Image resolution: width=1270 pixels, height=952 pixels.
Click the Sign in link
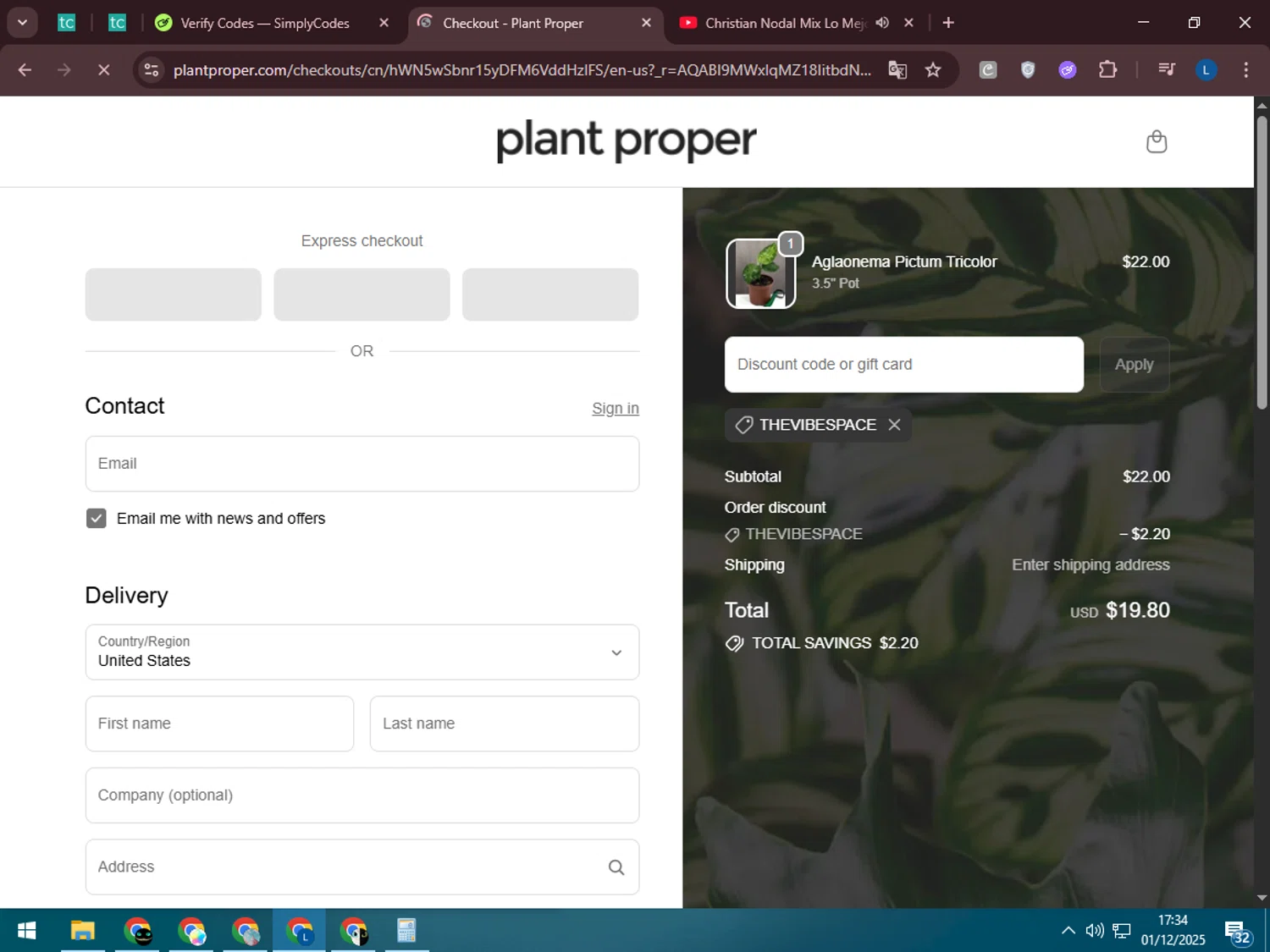click(616, 409)
